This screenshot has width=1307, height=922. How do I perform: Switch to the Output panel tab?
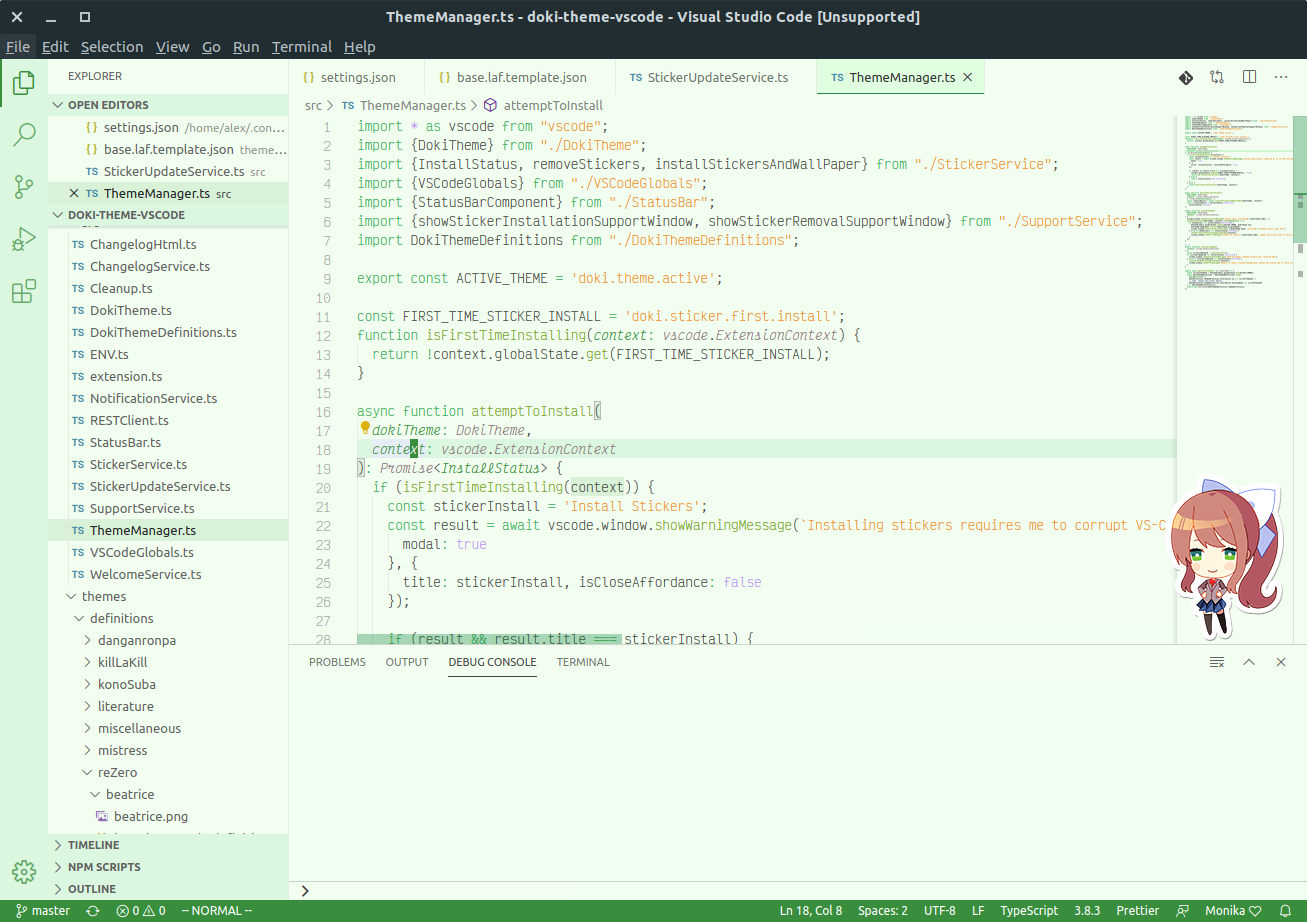(407, 662)
